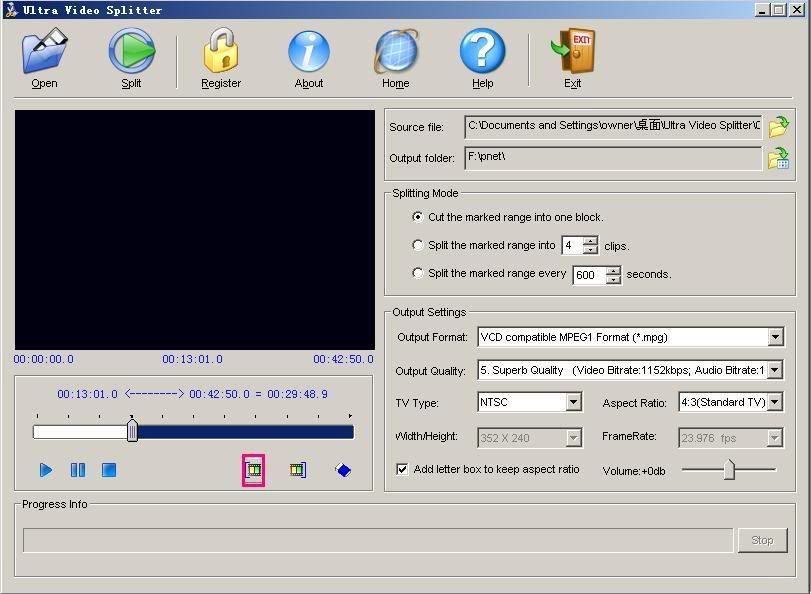Click the Volume slider handle
This screenshot has height=594, width=811.
[729, 469]
